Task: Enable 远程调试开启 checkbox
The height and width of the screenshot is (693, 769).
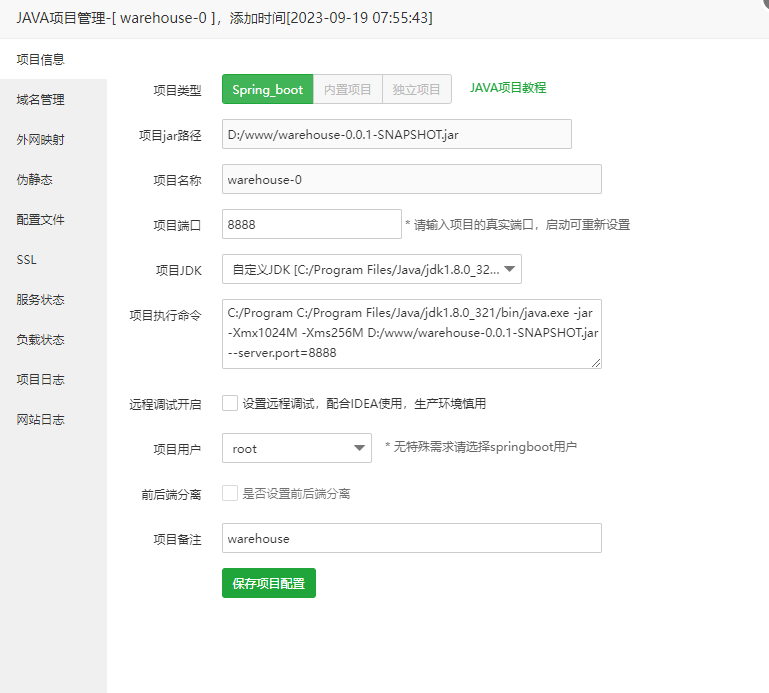Action: pos(230,403)
